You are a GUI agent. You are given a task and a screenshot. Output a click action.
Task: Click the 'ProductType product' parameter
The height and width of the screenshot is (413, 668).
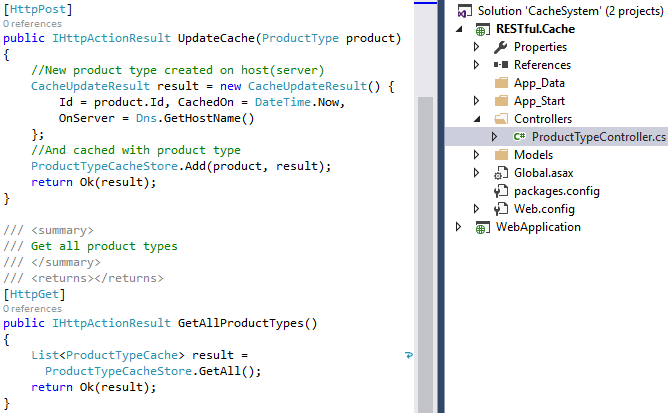(x=328, y=38)
